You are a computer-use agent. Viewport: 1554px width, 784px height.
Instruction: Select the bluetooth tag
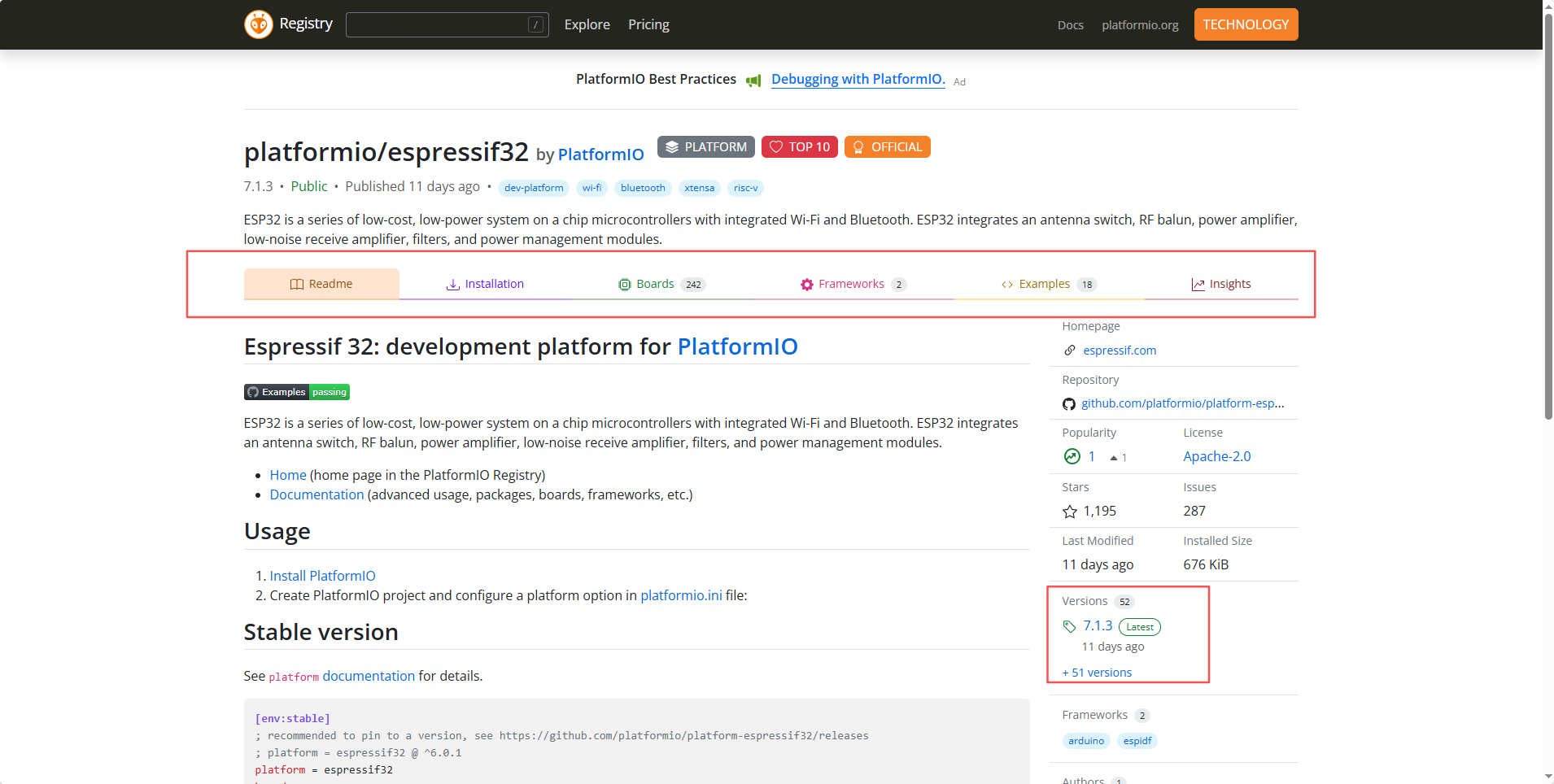click(x=643, y=188)
